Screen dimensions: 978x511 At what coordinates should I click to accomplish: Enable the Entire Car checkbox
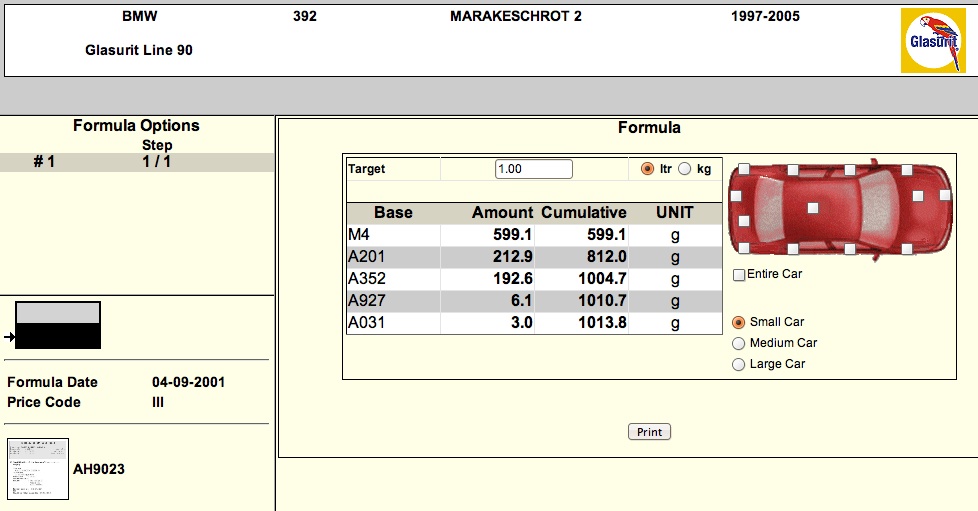(739, 275)
